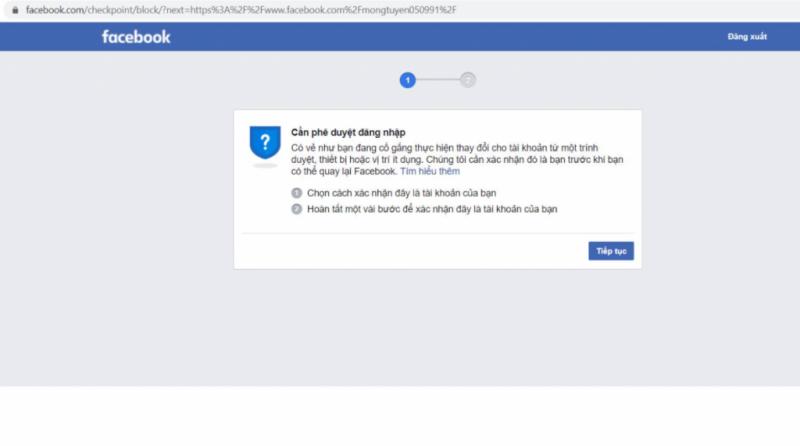Click the gray number 1 bullet icon
Viewport: 800px width, 446px height.
pos(296,192)
